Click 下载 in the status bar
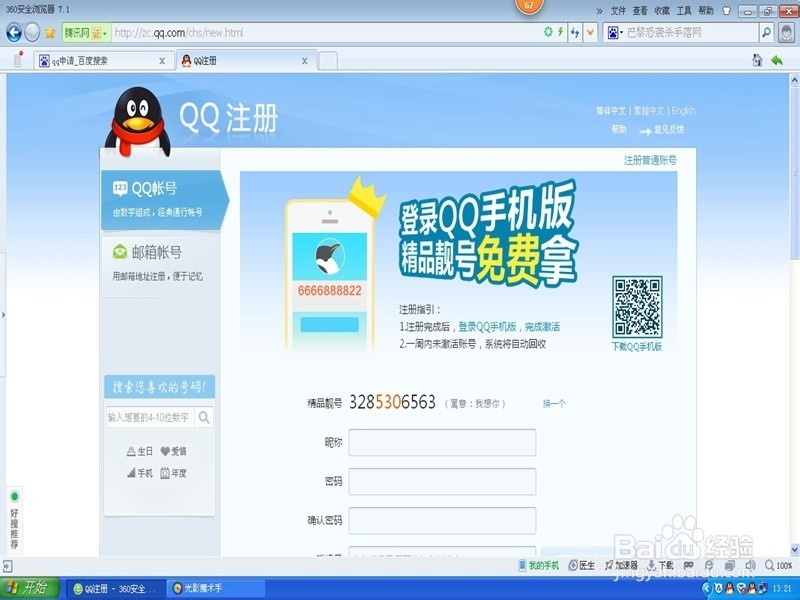The width and height of the screenshot is (800, 600). [660, 565]
